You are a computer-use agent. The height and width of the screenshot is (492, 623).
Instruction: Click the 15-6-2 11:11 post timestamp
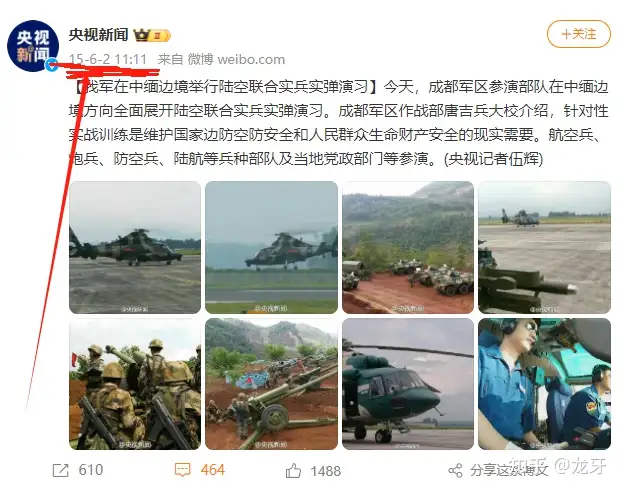(x=108, y=60)
